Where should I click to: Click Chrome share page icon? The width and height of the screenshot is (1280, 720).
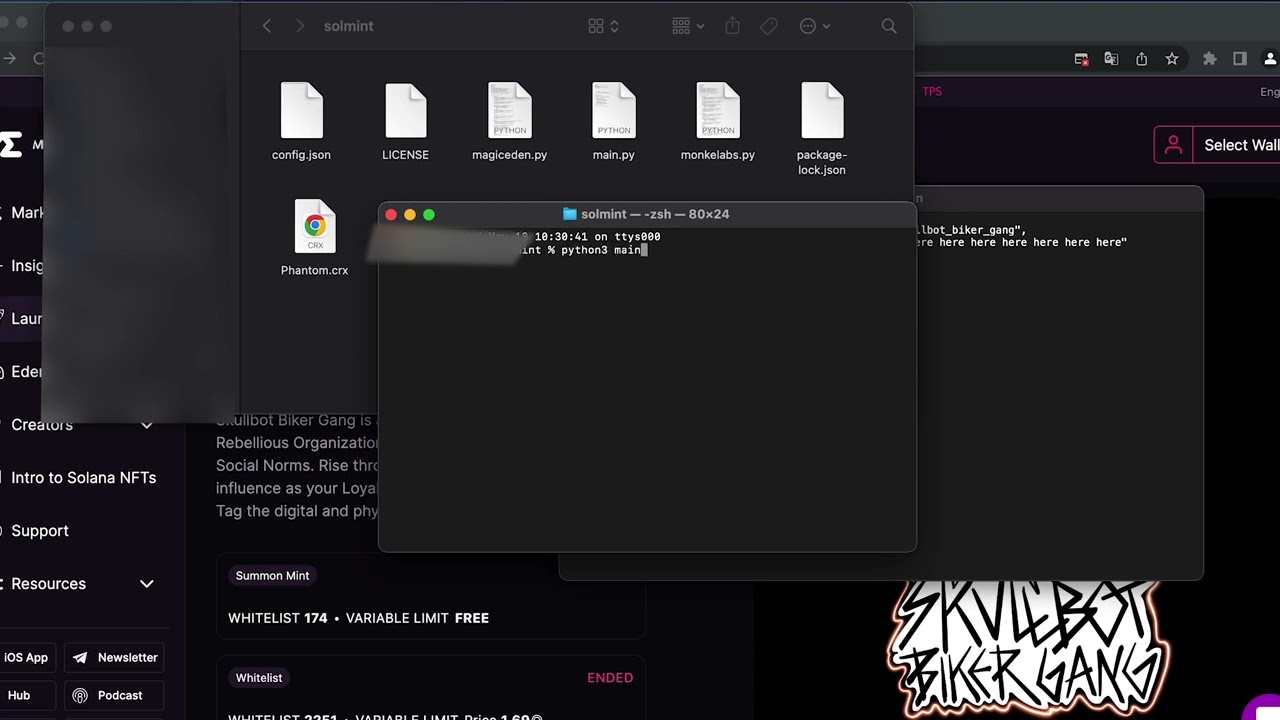(1141, 59)
